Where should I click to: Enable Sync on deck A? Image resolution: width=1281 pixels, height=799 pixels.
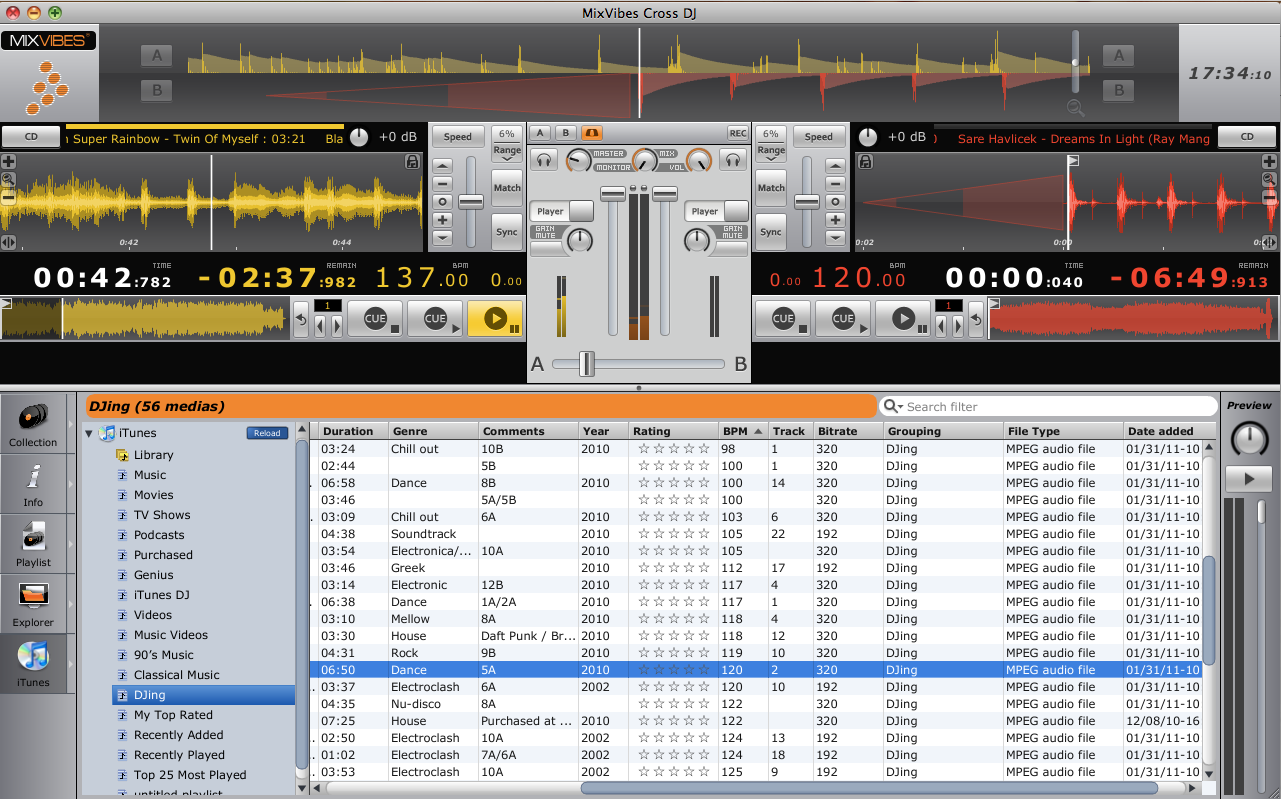[x=507, y=232]
